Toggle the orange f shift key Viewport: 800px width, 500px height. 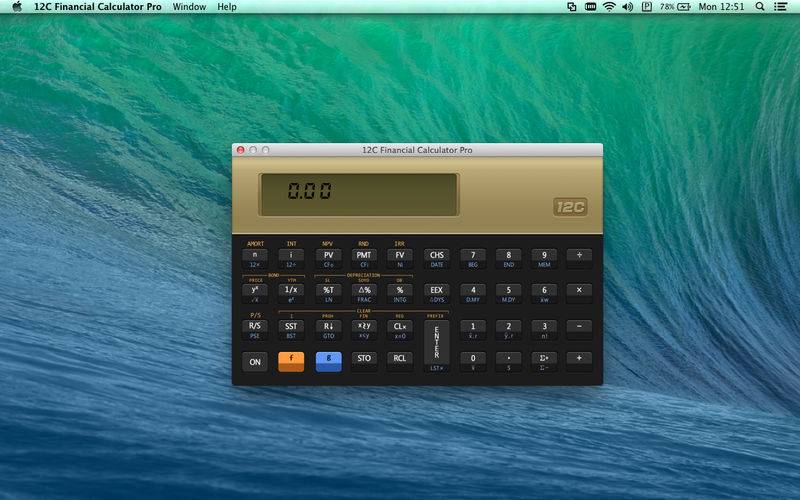[291, 362]
